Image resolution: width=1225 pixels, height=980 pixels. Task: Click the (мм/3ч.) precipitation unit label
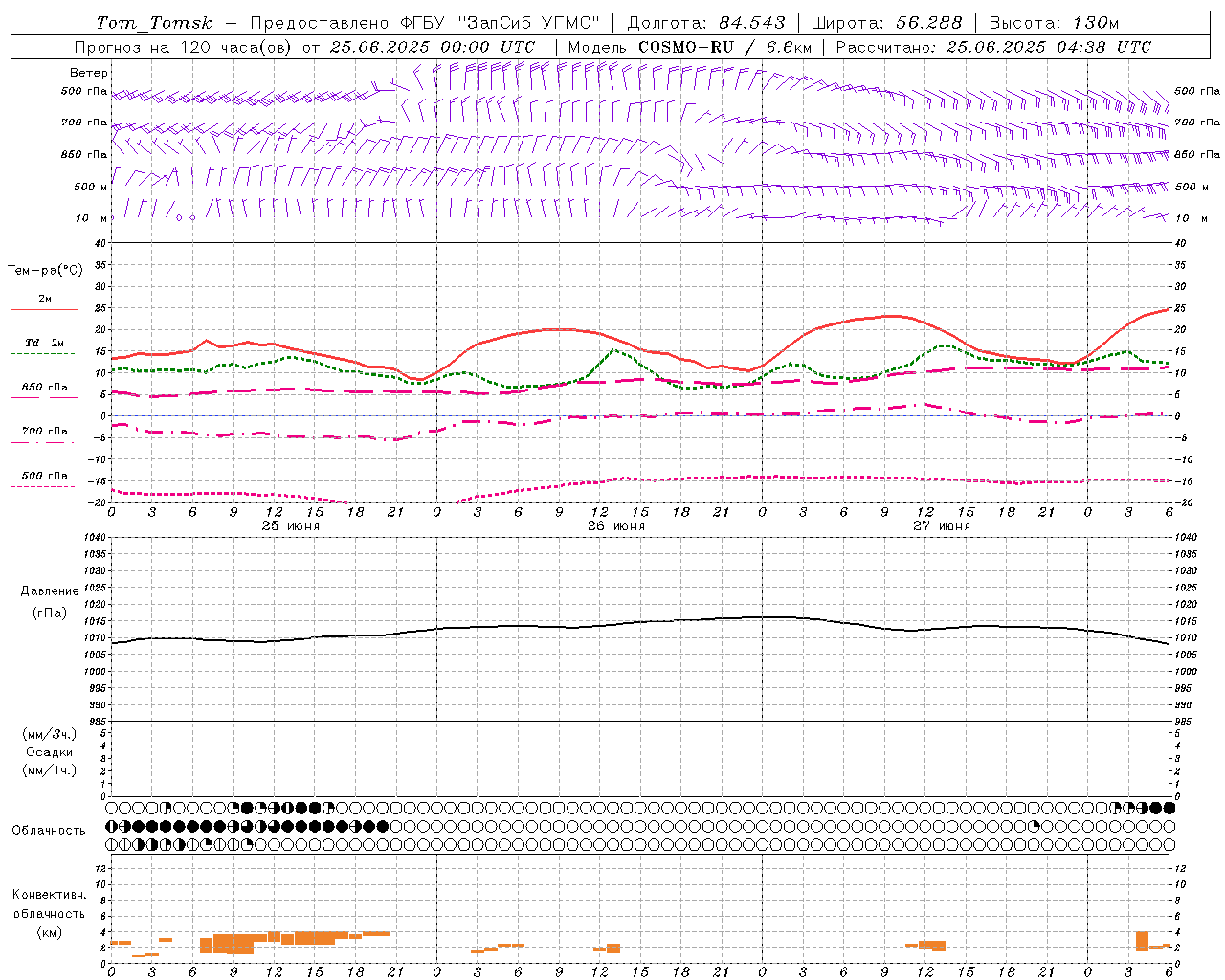tap(50, 734)
